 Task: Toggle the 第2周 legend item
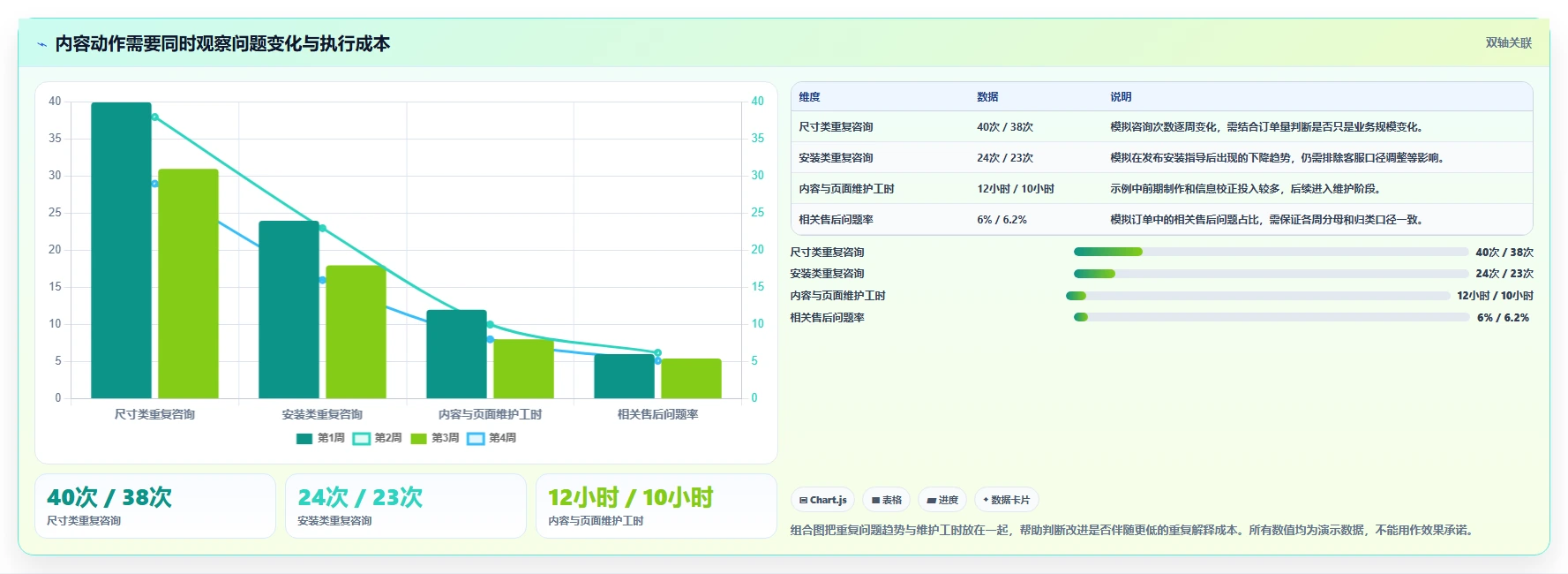tap(378, 438)
